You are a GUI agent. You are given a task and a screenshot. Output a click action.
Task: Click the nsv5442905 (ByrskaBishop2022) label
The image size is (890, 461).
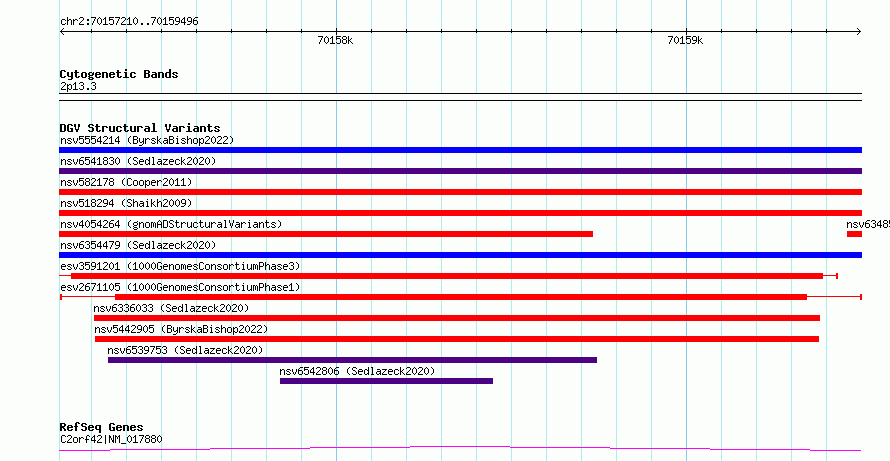181,329
